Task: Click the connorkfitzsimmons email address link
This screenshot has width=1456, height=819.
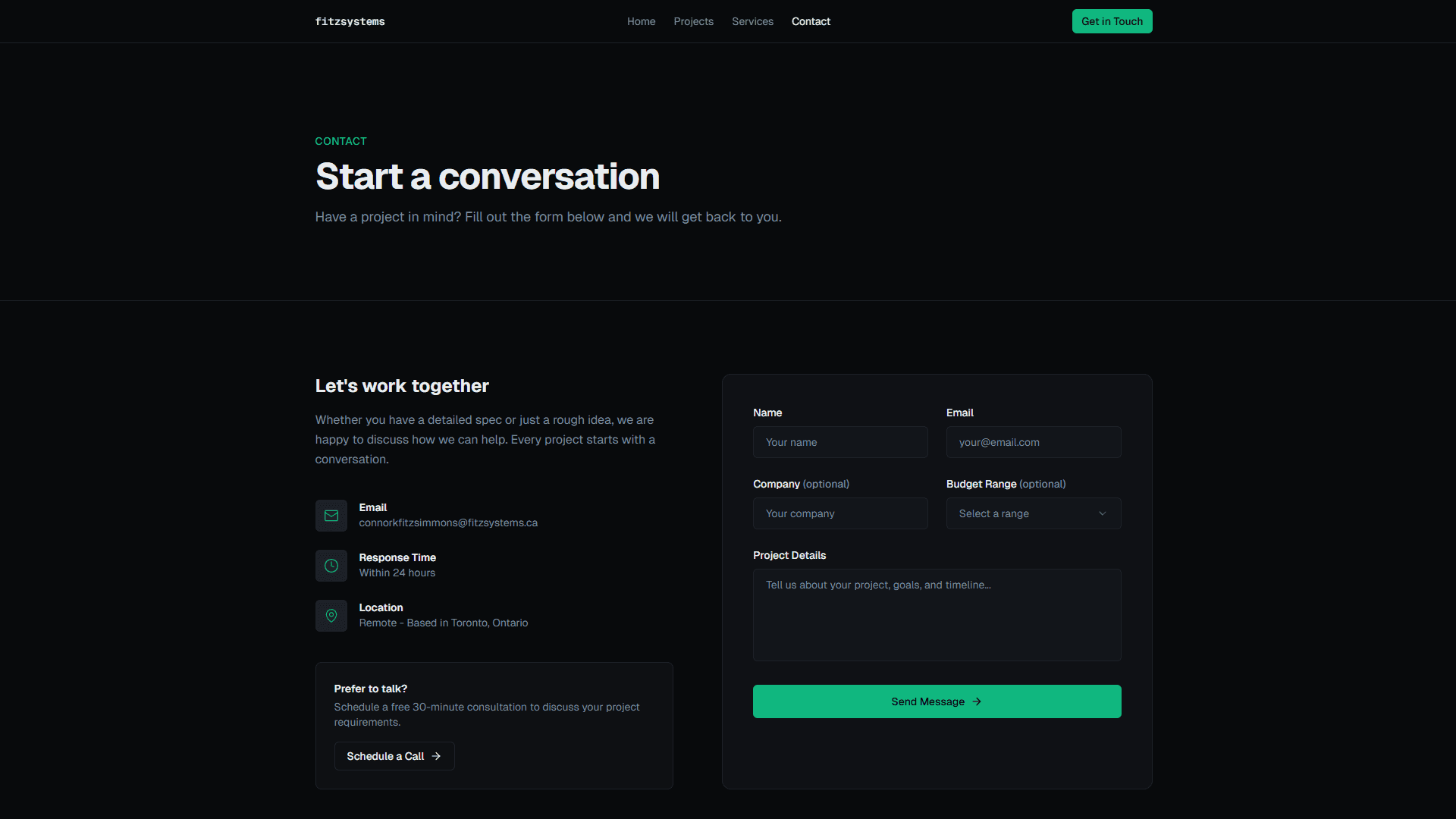Action: [x=448, y=522]
